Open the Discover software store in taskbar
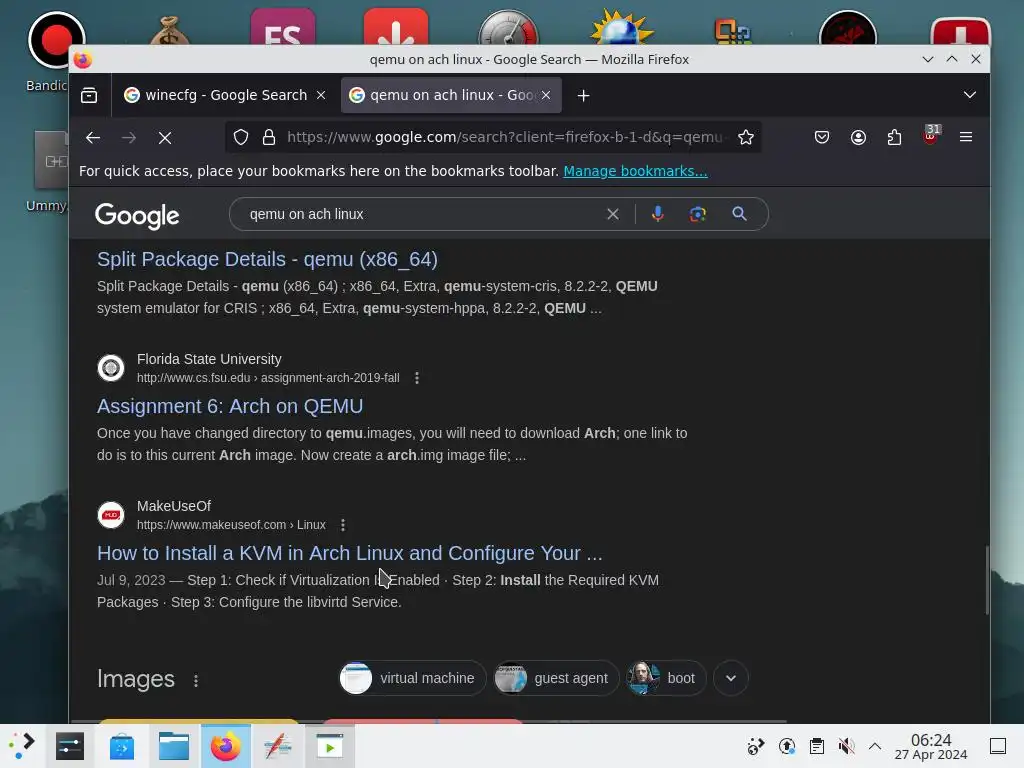The height and width of the screenshot is (768, 1024). coord(121,746)
